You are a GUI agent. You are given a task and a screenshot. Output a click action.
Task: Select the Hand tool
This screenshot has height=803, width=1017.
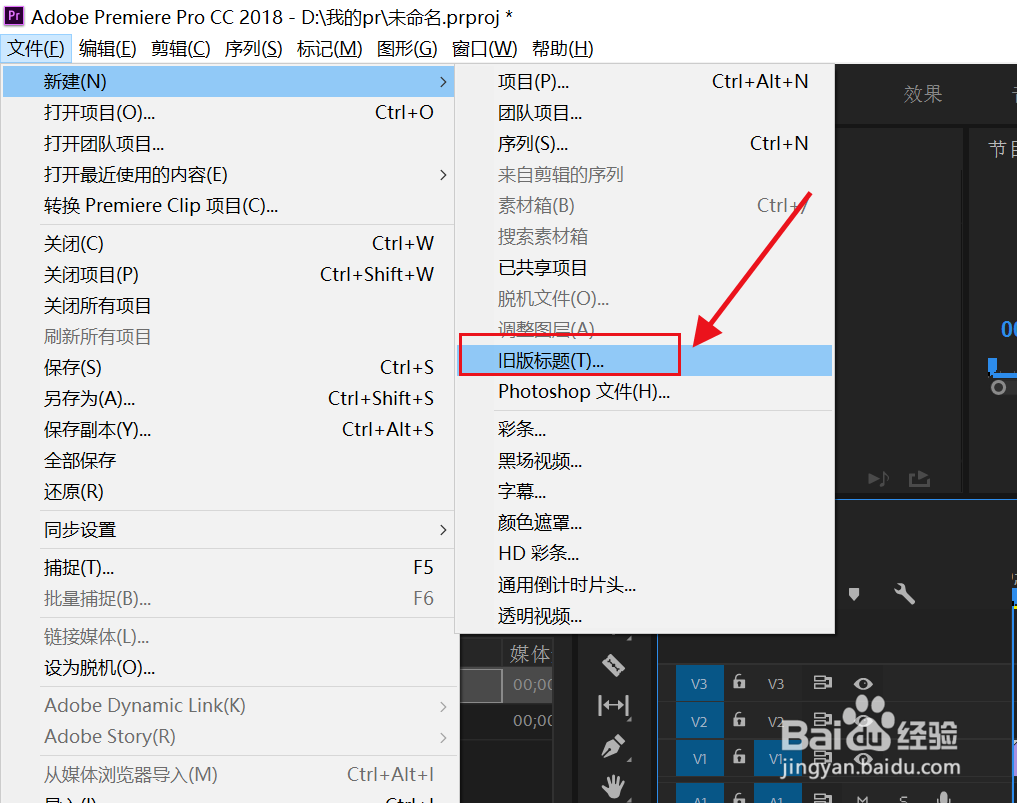[613, 786]
